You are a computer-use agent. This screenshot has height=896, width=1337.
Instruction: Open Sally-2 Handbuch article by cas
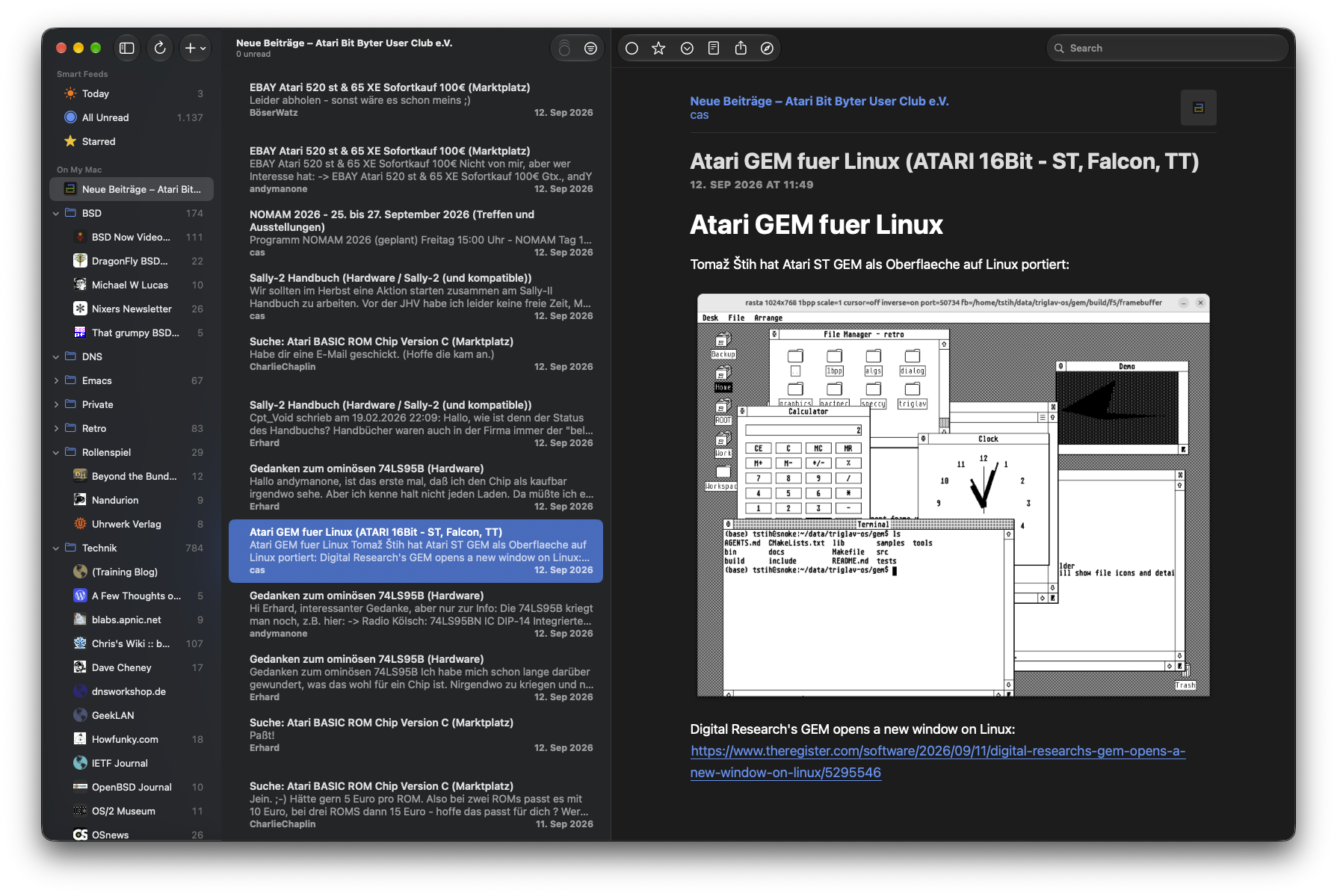pyautogui.click(x=416, y=297)
